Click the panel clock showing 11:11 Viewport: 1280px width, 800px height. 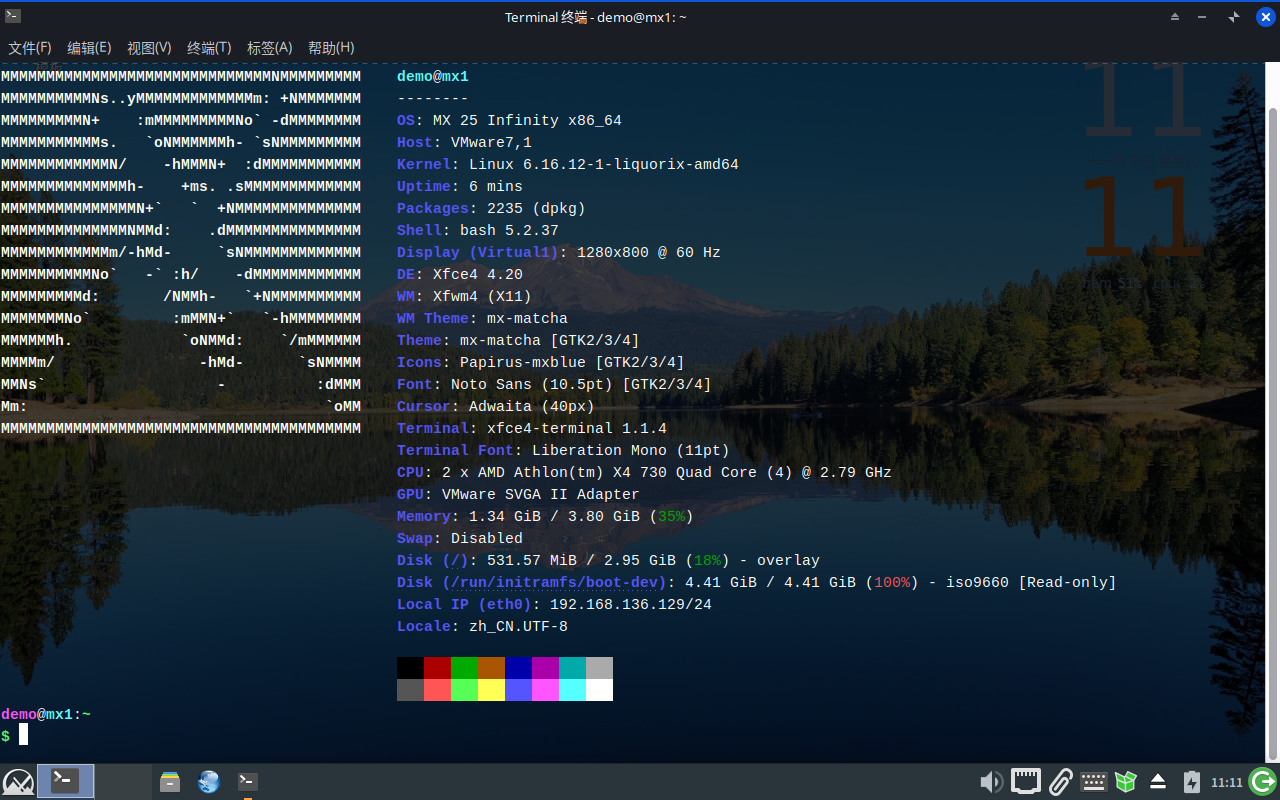(1226, 782)
